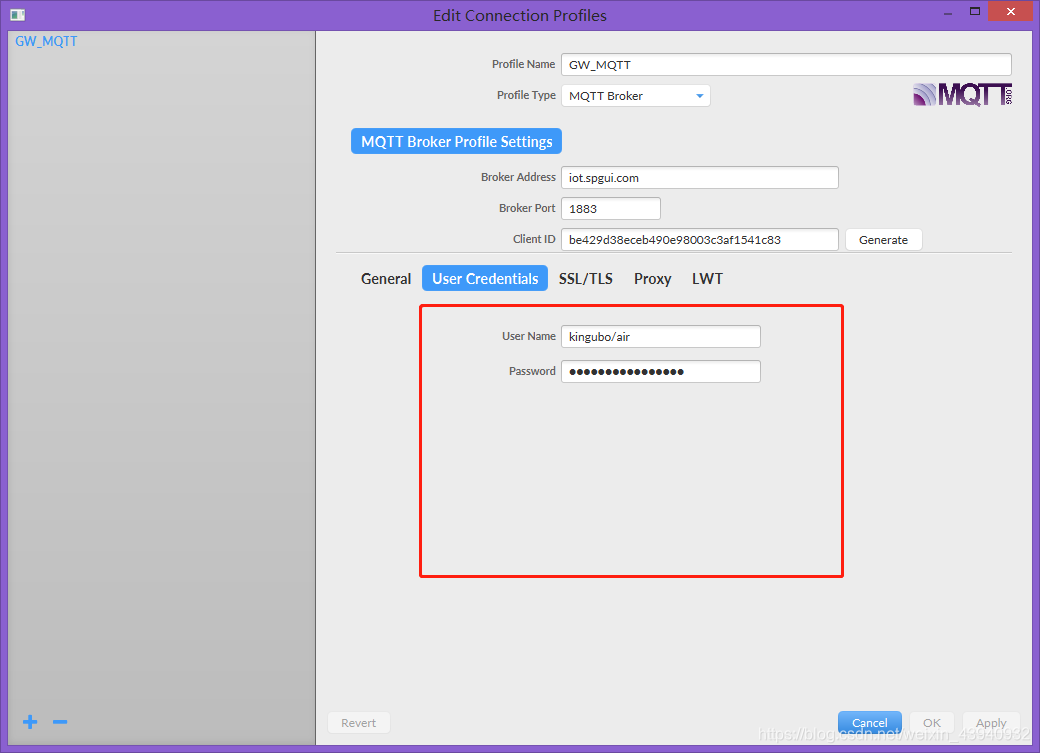
Task: Click the User Name field
Action: [x=661, y=336]
